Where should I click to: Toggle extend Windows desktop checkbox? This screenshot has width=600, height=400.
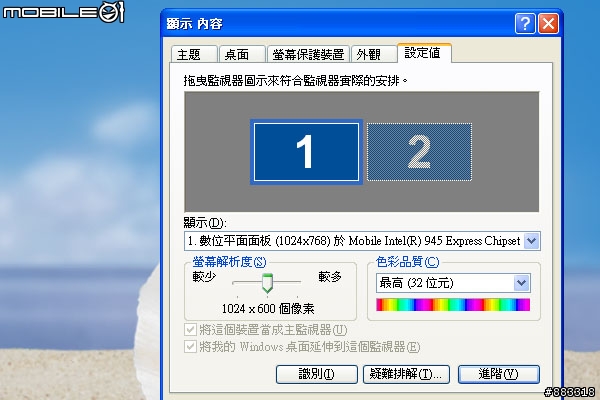(190, 346)
